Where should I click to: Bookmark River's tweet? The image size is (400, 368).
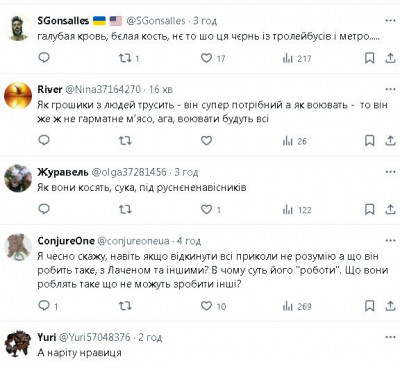369,141
